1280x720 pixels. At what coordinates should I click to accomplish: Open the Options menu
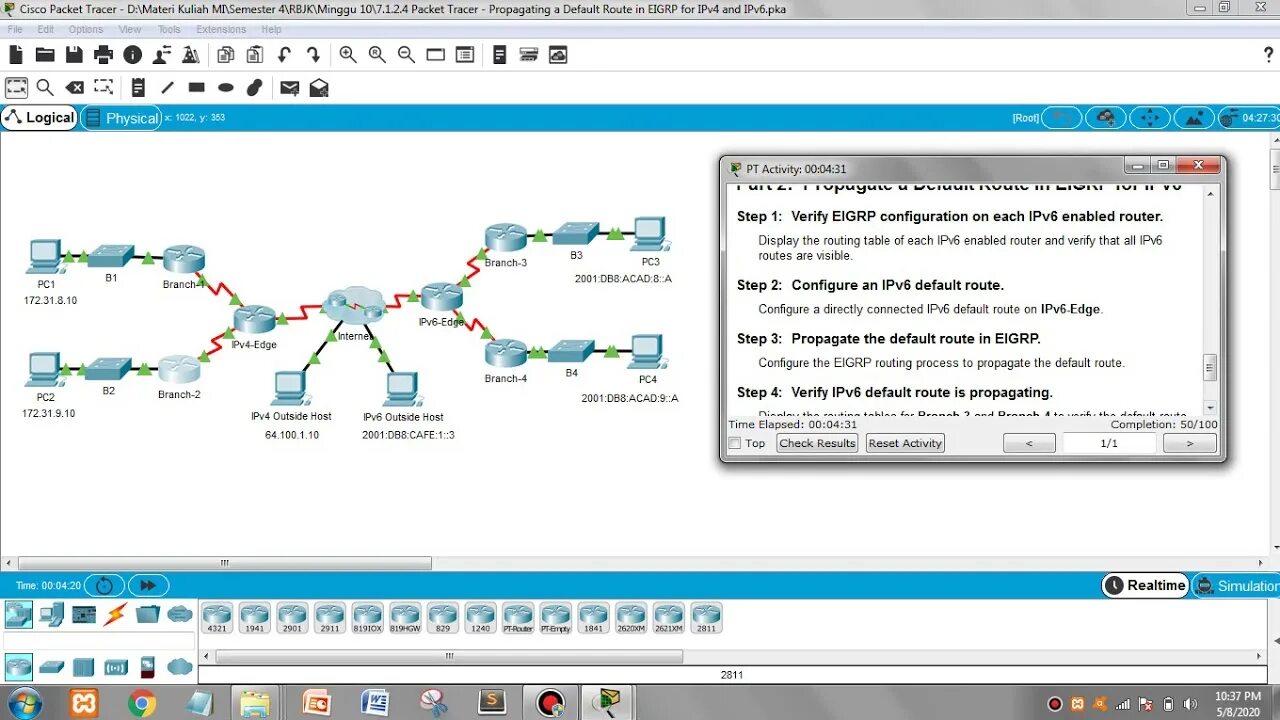pos(85,29)
